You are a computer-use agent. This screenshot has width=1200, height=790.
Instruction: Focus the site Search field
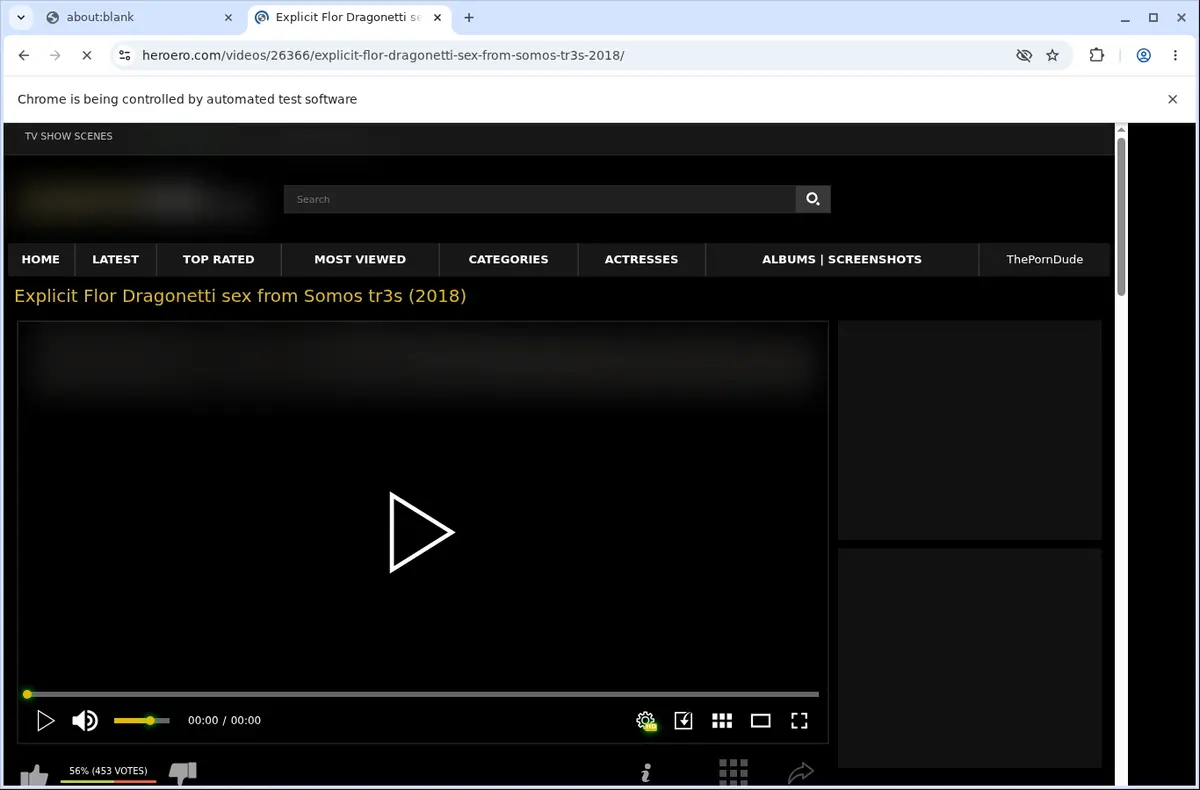point(540,199)
